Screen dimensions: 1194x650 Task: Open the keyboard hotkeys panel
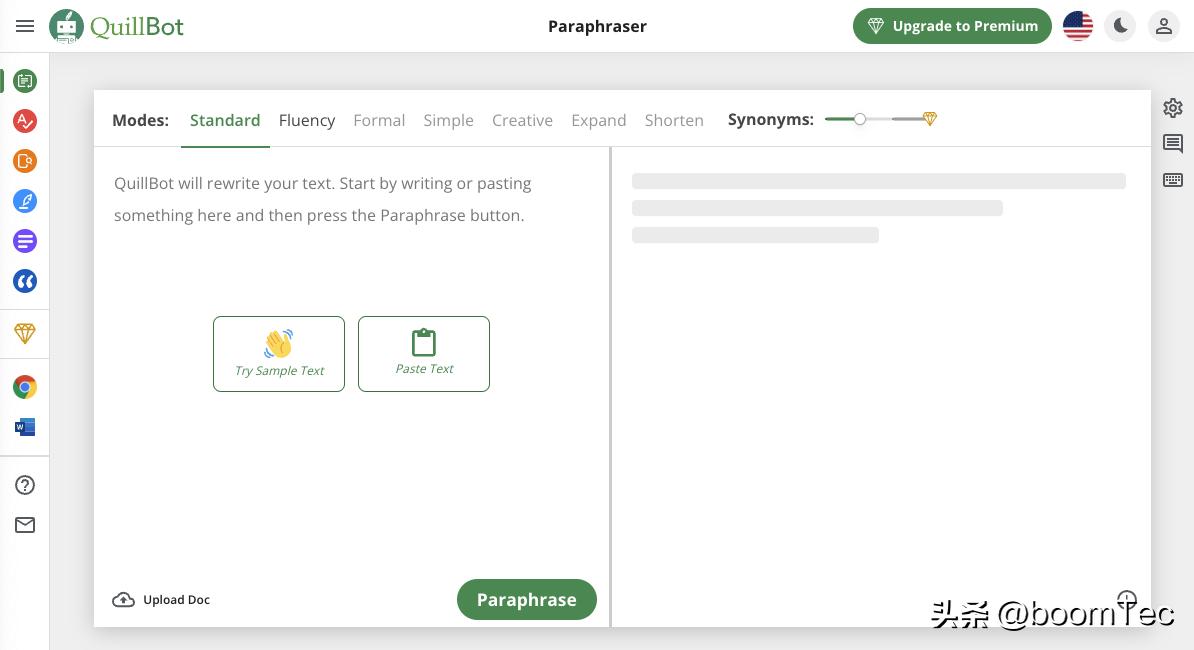[x=1173, y=180]
